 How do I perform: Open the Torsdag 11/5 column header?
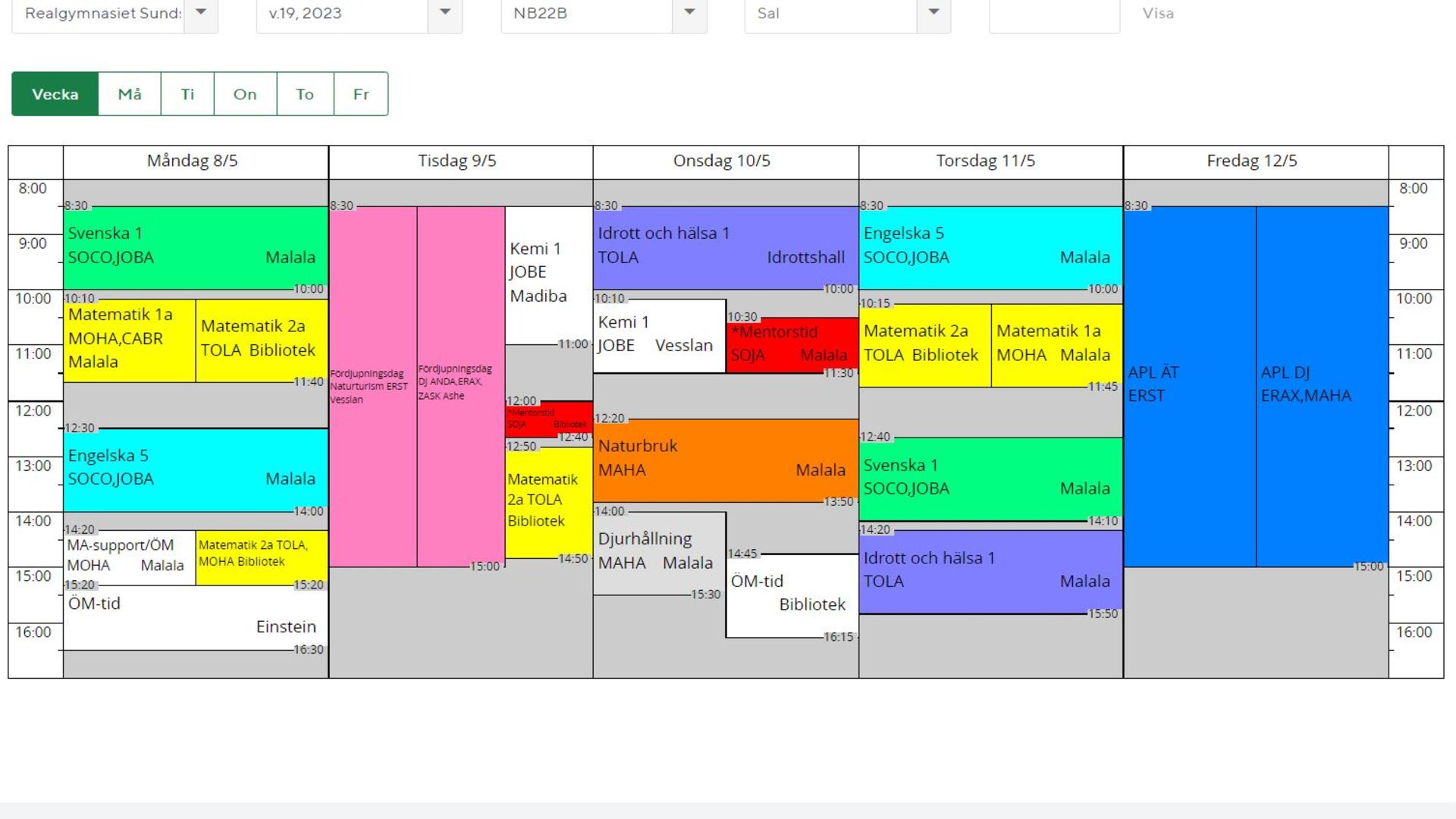coord(990,162)
